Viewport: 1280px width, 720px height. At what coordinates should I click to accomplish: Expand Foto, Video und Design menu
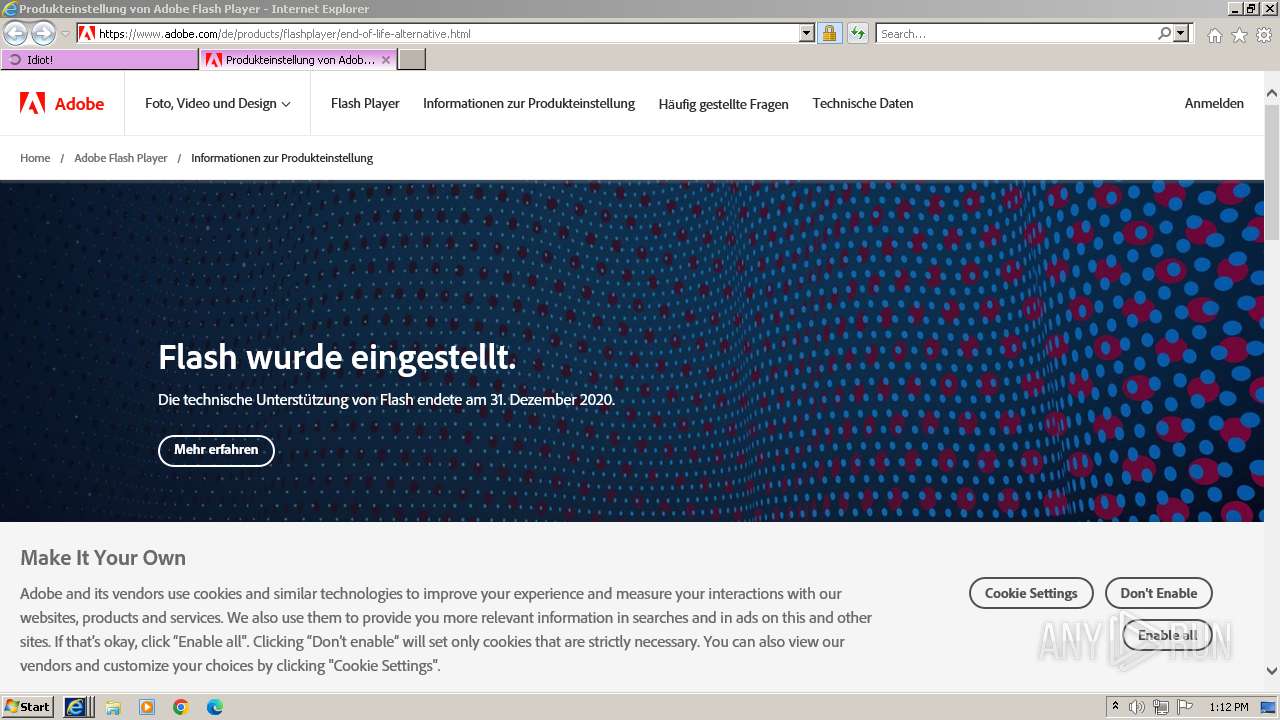[x=217, y=103]
